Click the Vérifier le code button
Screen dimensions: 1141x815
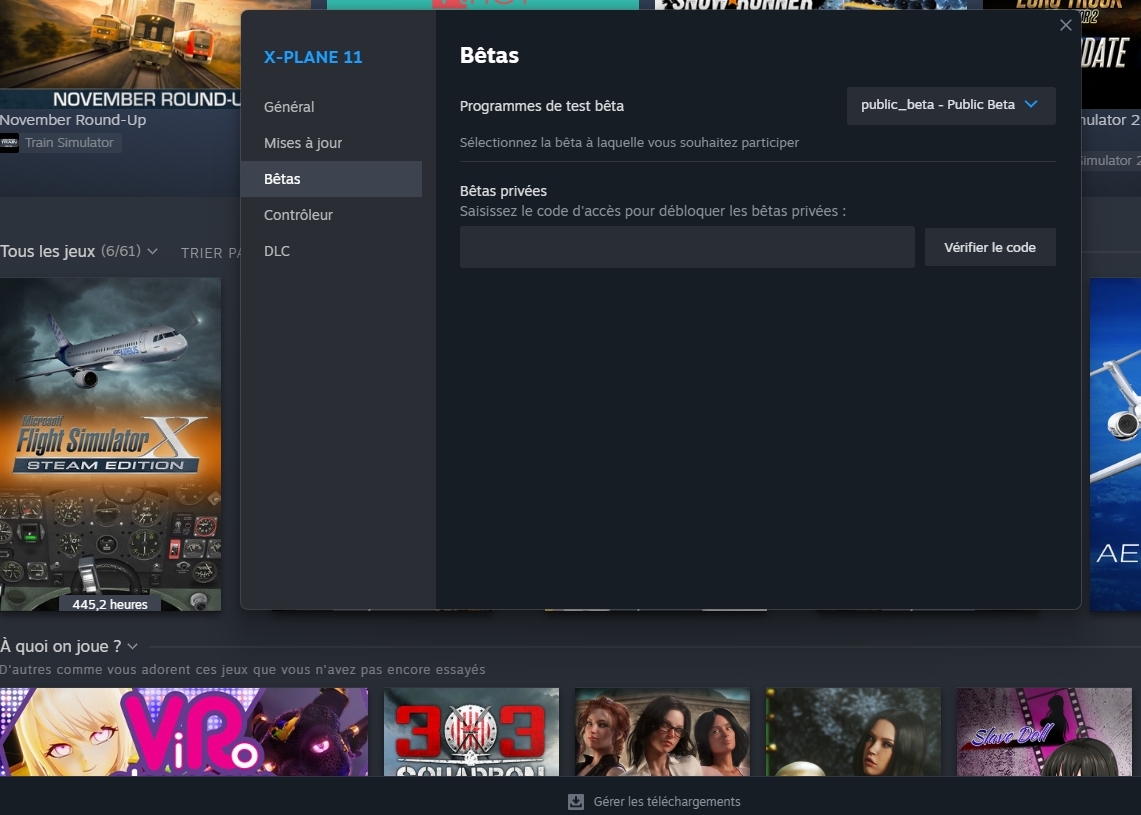(x=990, y=247)
